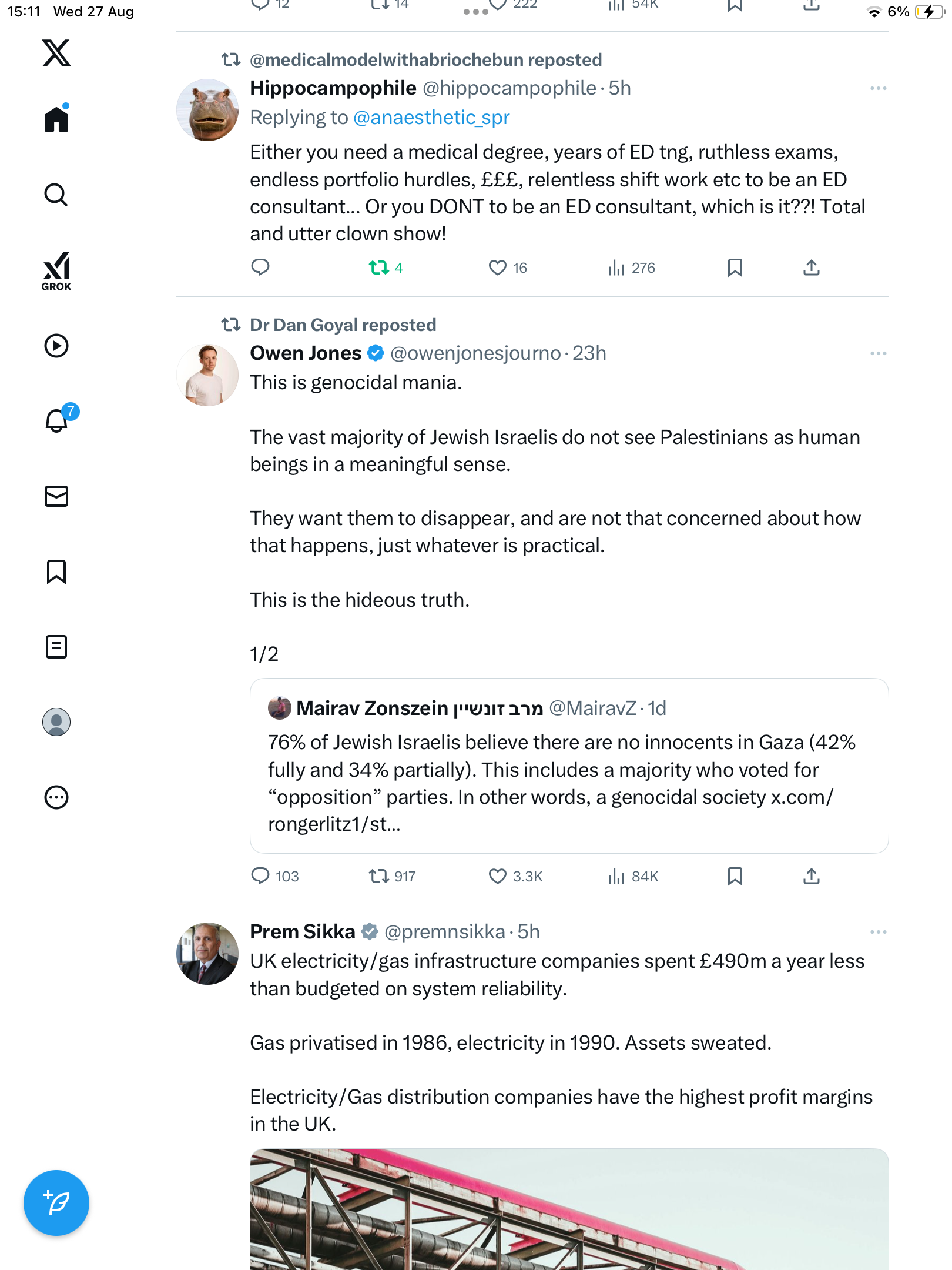This screenshot has width=952, height=1270.
Task: Bookmark the Owen Jones post
Action: (x=735, y=877)
